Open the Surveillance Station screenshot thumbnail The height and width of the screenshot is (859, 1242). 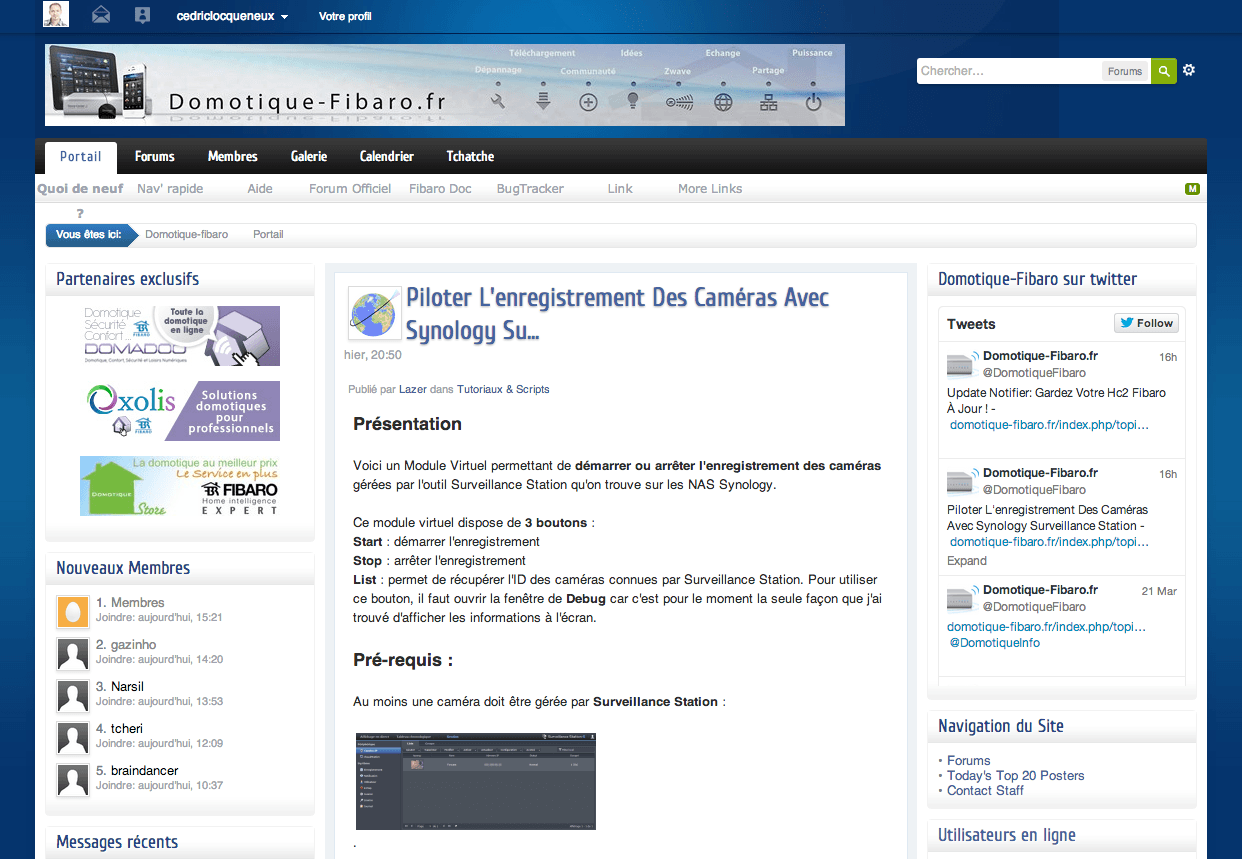click(476, 781)
